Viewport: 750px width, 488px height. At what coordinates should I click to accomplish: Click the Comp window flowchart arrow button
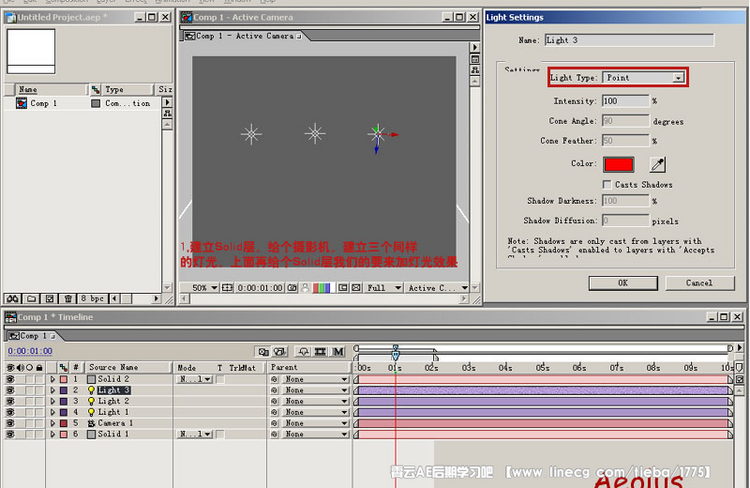pos(474,47)
